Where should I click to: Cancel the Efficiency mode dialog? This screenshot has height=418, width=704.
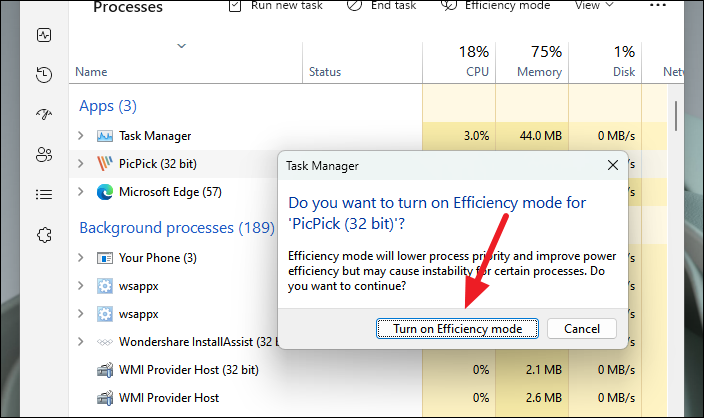[x=582, y=329]
